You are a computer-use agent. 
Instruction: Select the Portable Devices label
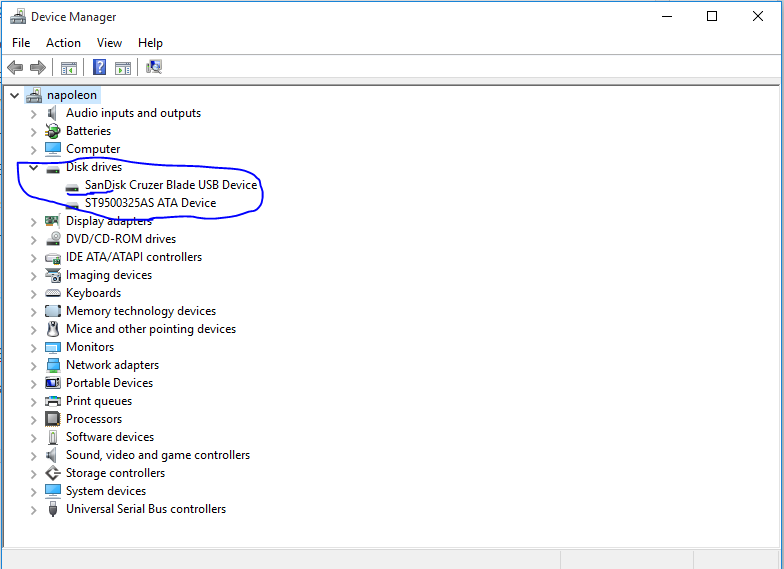tap(110, 383)
